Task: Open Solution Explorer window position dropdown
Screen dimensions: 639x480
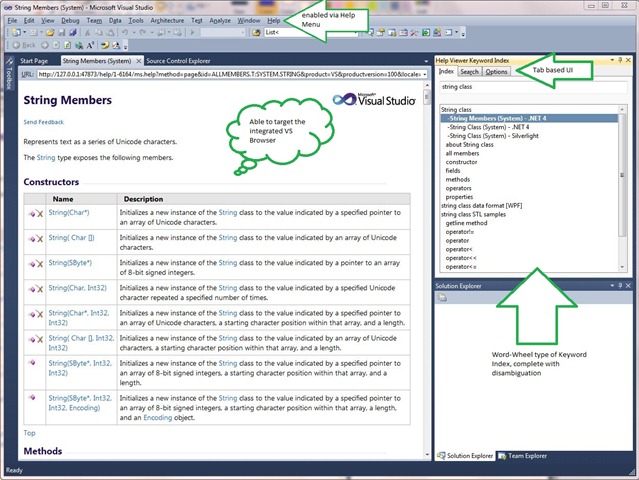Action: click(613, 286)
